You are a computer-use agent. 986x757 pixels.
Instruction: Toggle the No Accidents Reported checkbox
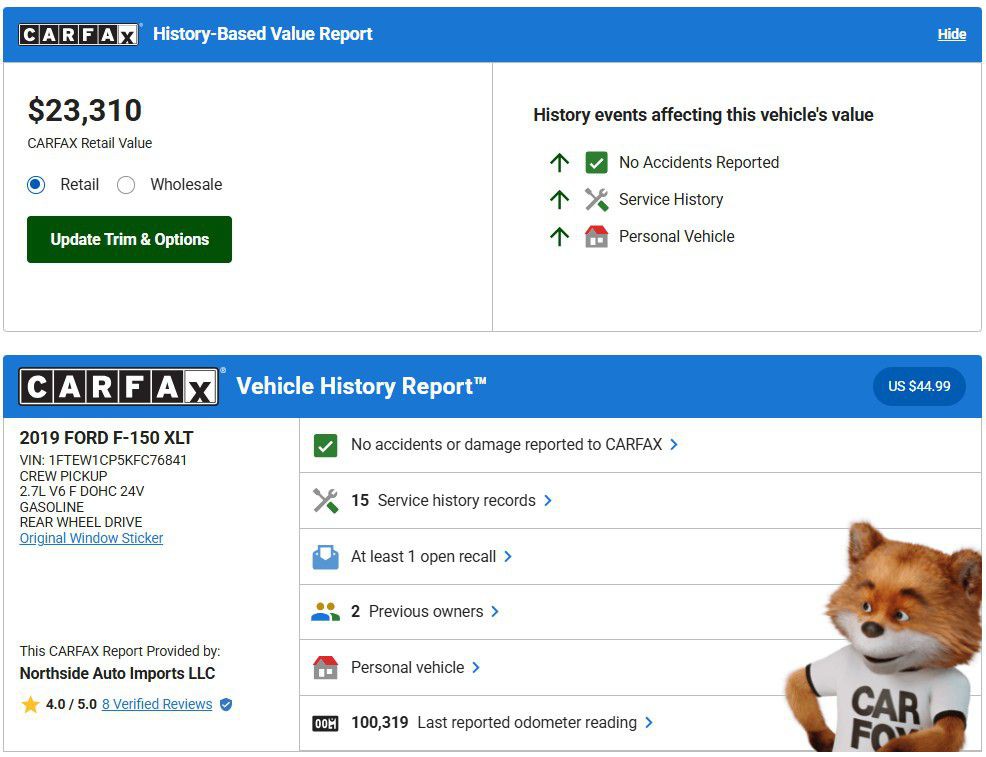(x=597, y=162)
